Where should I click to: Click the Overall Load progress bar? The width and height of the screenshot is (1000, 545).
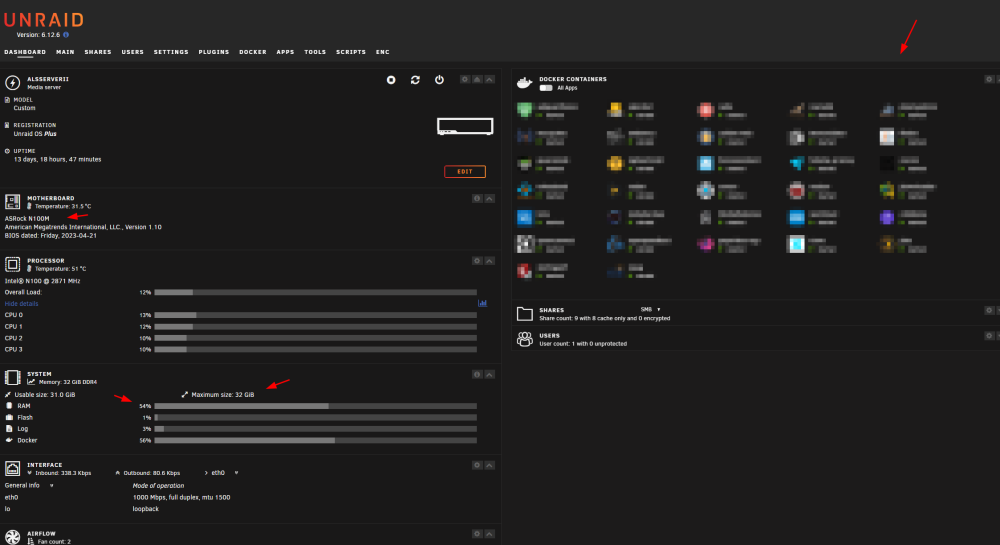(316, 293)
